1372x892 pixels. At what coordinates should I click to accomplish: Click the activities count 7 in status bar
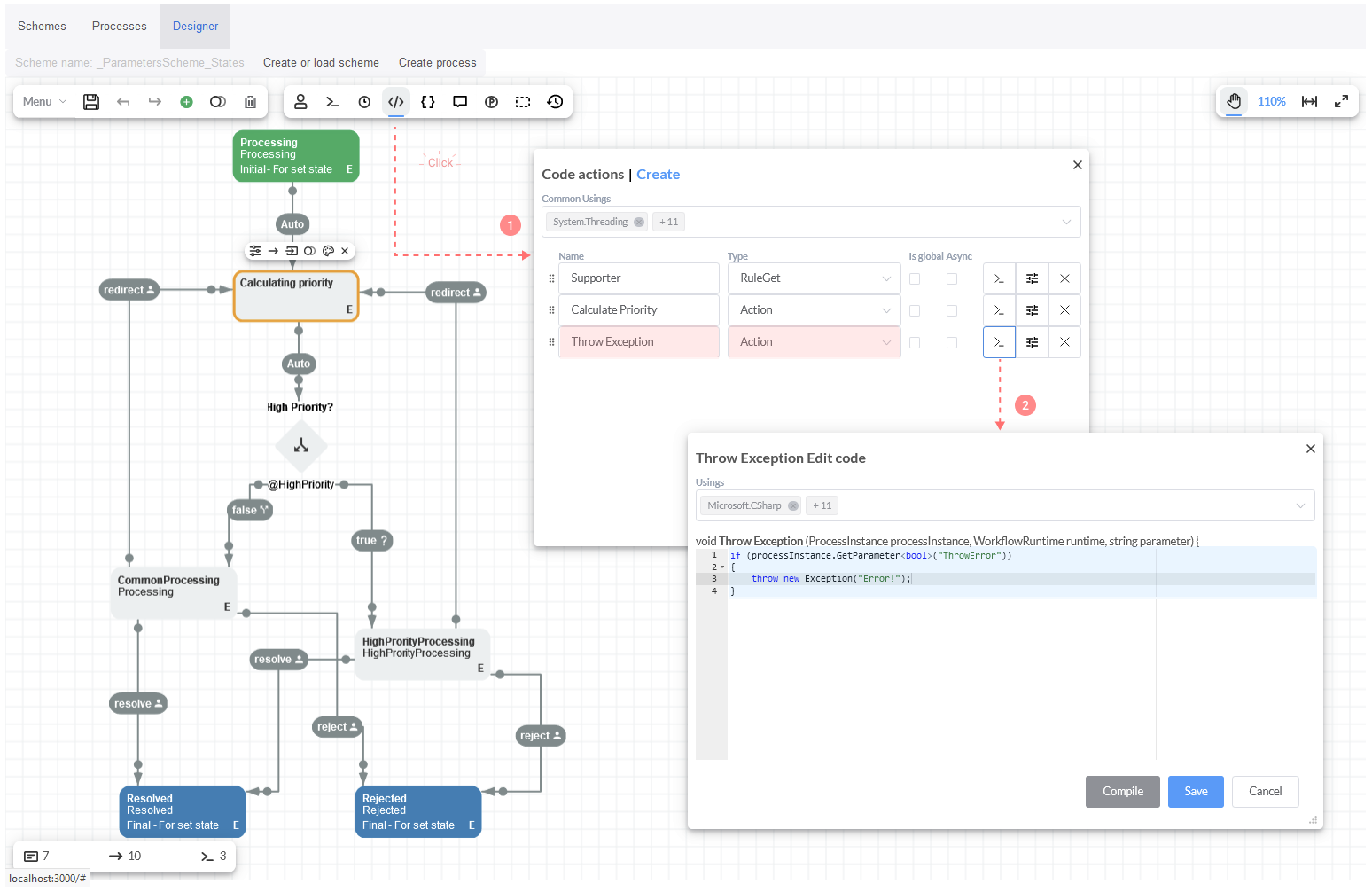pos(36,857)
